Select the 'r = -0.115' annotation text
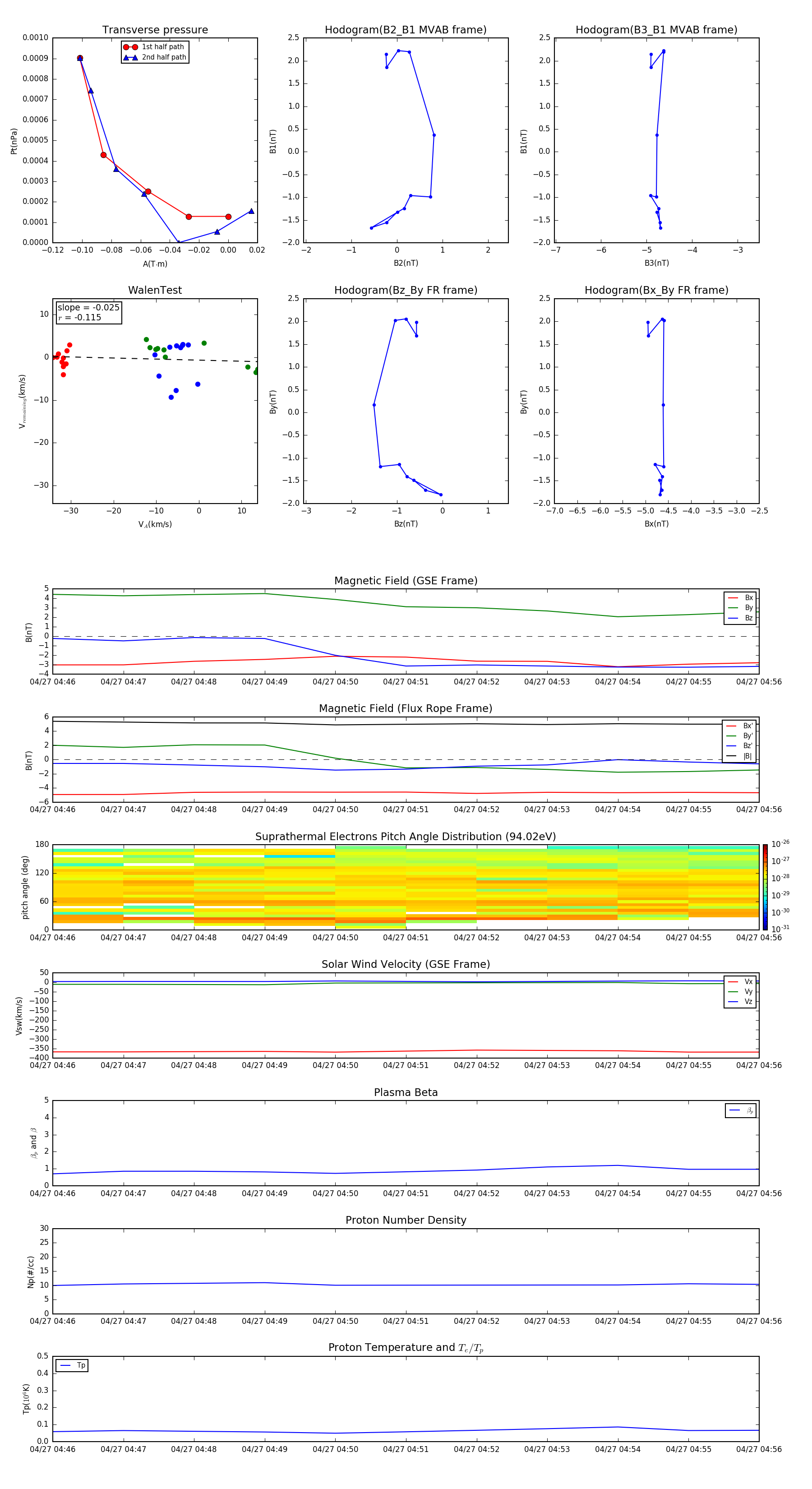Viewport: 812px width, 1489px height. [x=80, y=317]
